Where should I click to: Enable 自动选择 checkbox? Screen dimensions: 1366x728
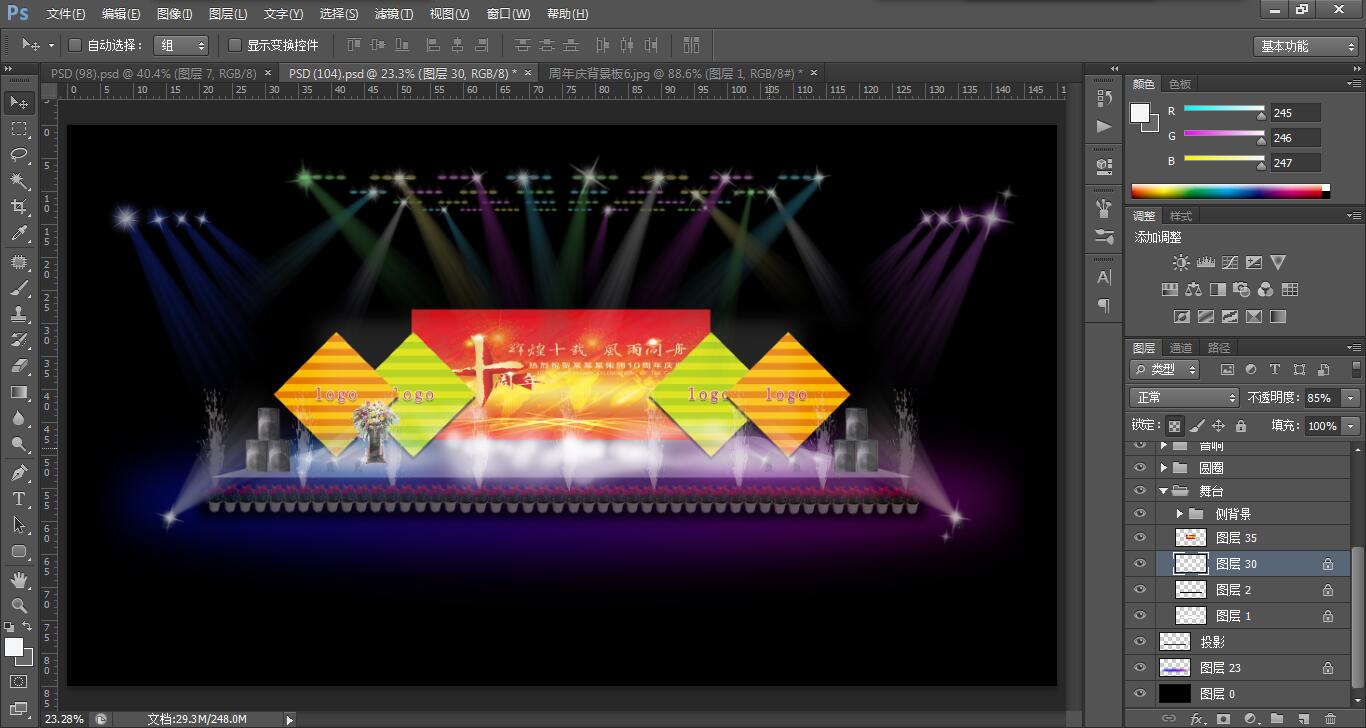tap(74, 45)
